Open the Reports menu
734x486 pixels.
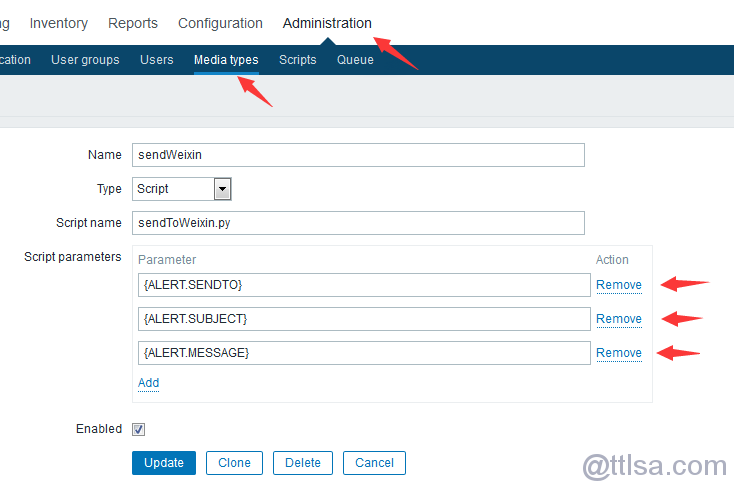(x=133, y=23)
